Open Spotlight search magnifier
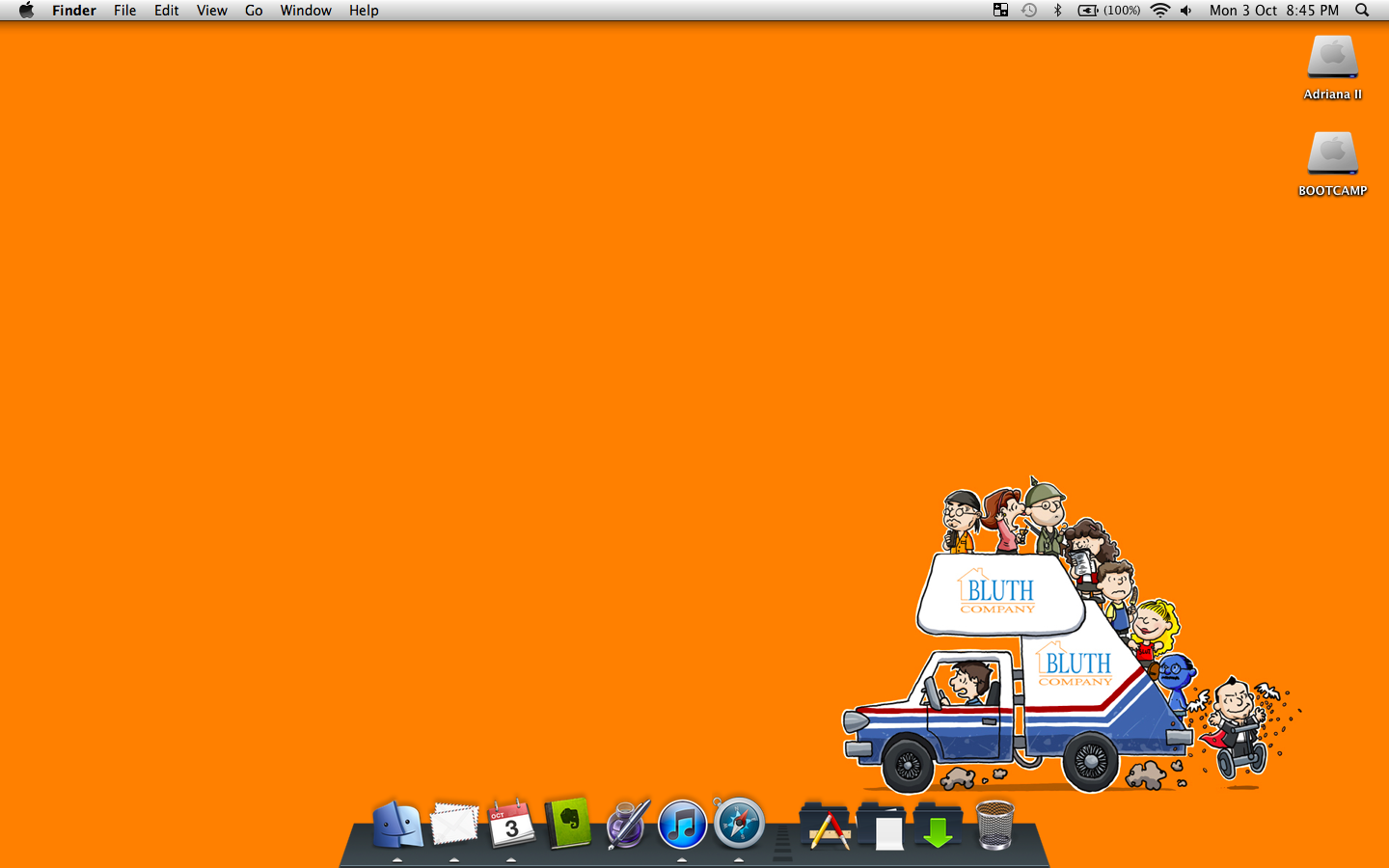This screenshot has height=868, width=1389. pos(1362,11)
